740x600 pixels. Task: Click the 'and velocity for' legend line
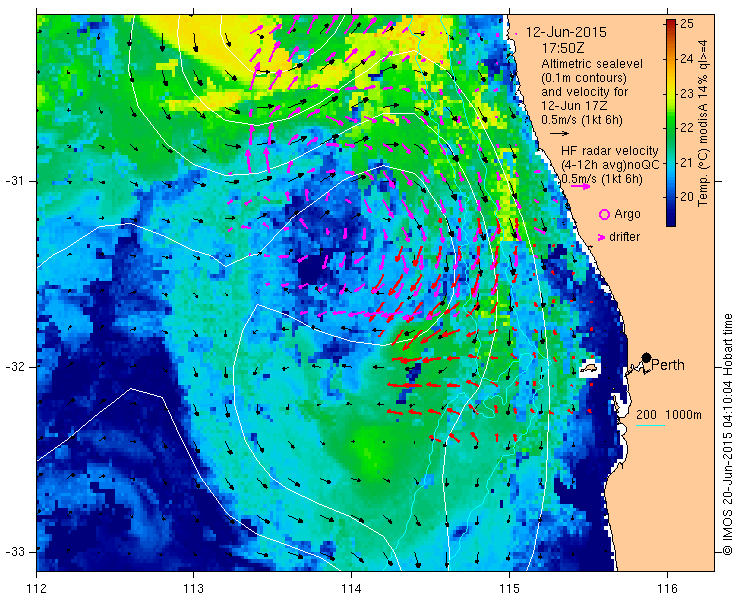coord(585,92)
